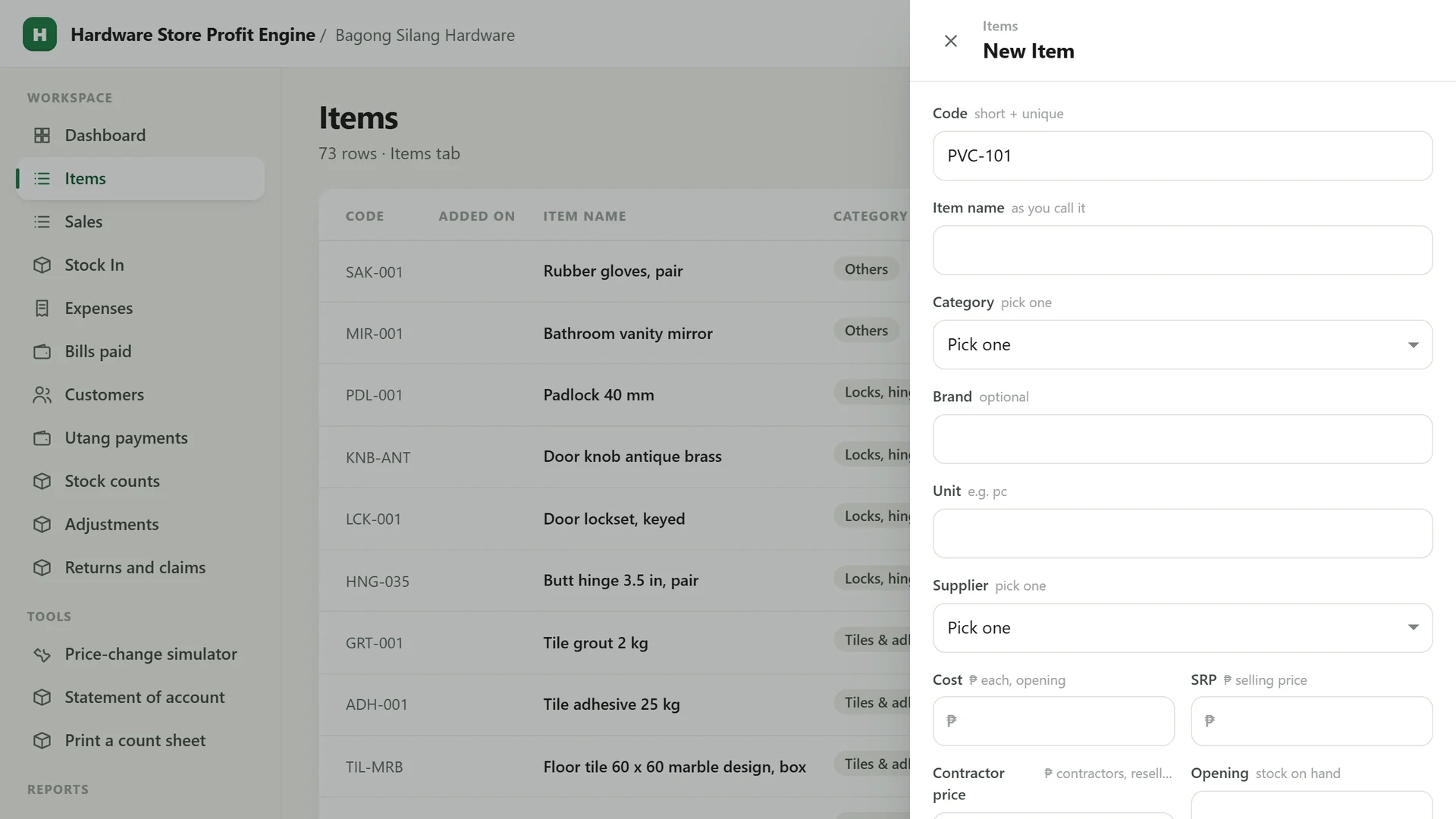Click the Items list icon in sidebar
Viewport: 1456px width, 819px height.
42,178
